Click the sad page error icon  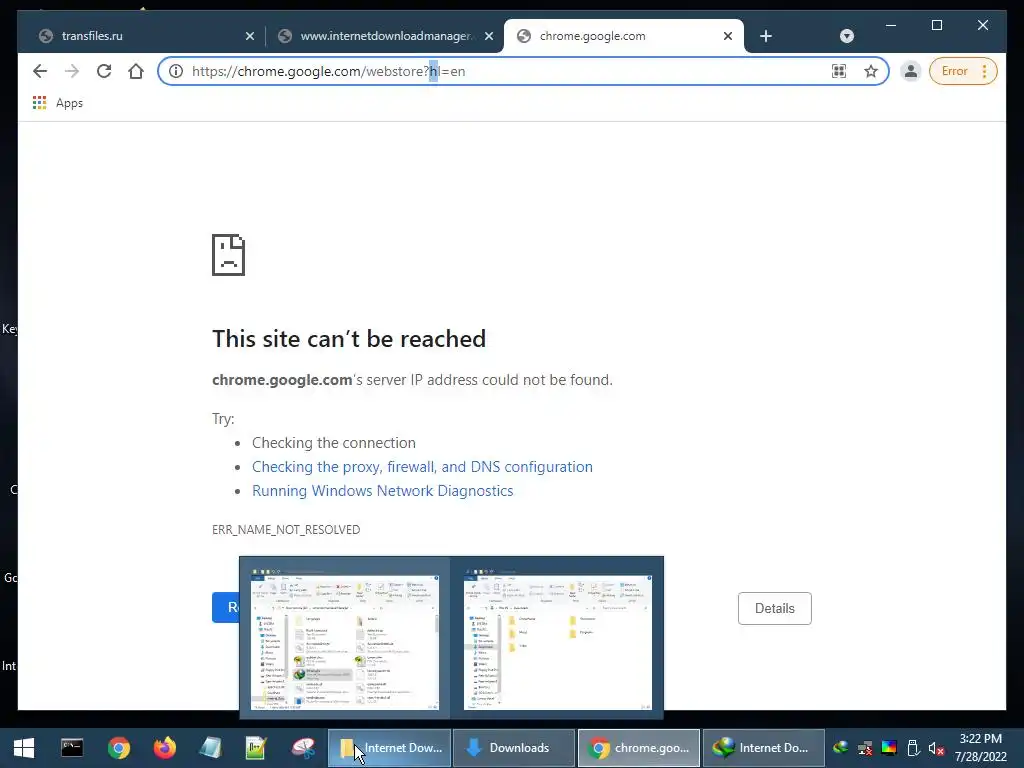point(229,255)
